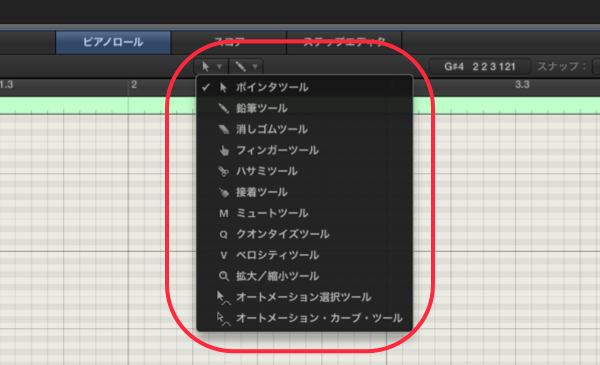The image size is (600, 365).
Task: Choose the eraser tool icon
Action: click(x=223, y=129)
